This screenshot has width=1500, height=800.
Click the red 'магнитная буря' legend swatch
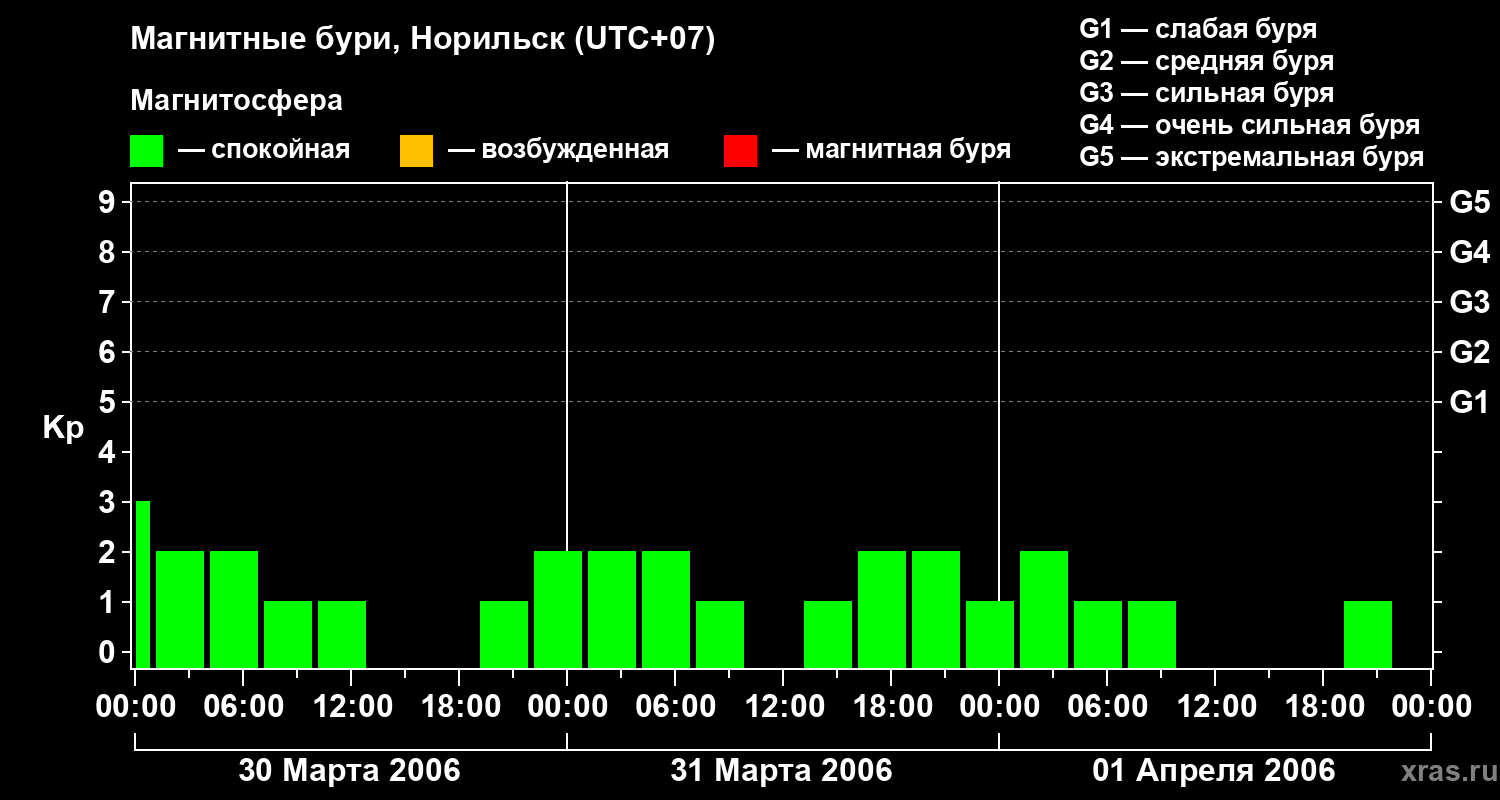[740, 151]
